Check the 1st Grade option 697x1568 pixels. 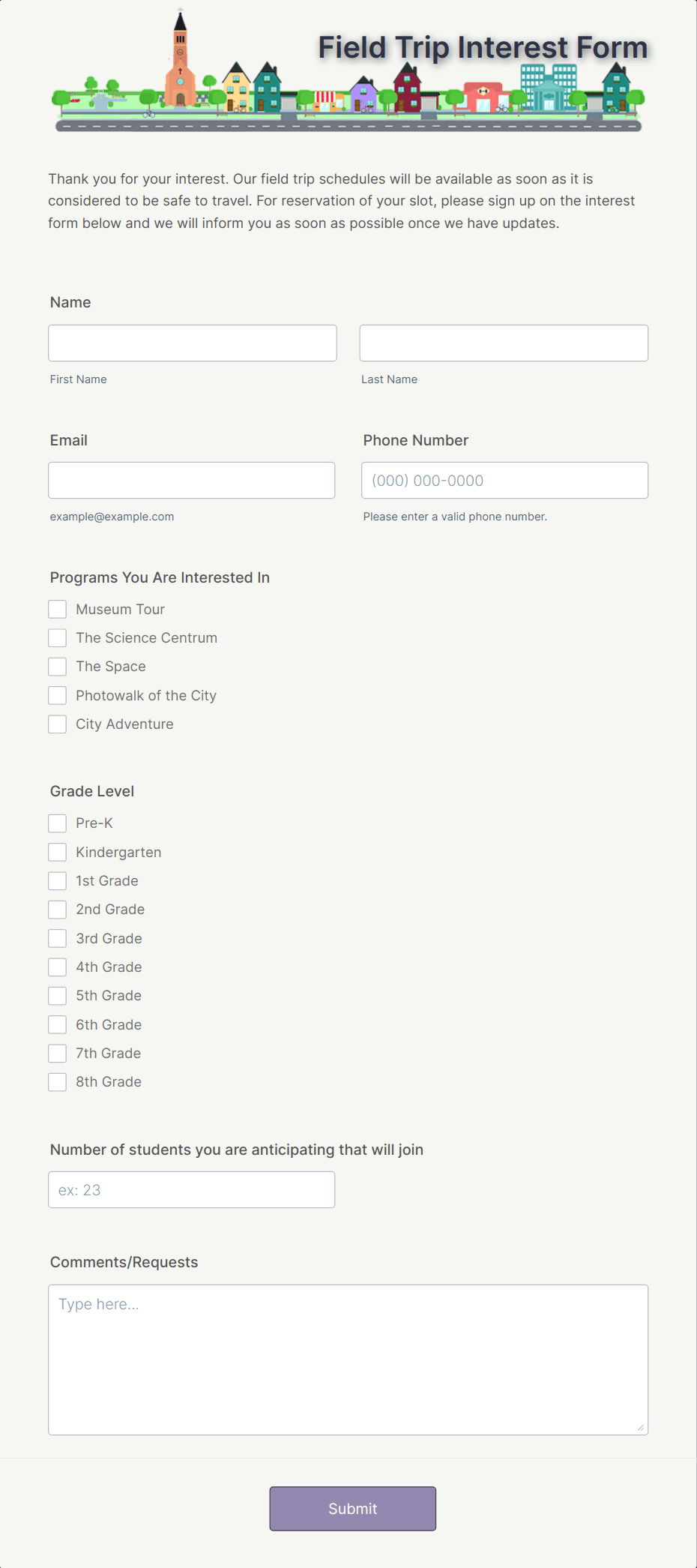pyautogui.click(x=57, y=880)
